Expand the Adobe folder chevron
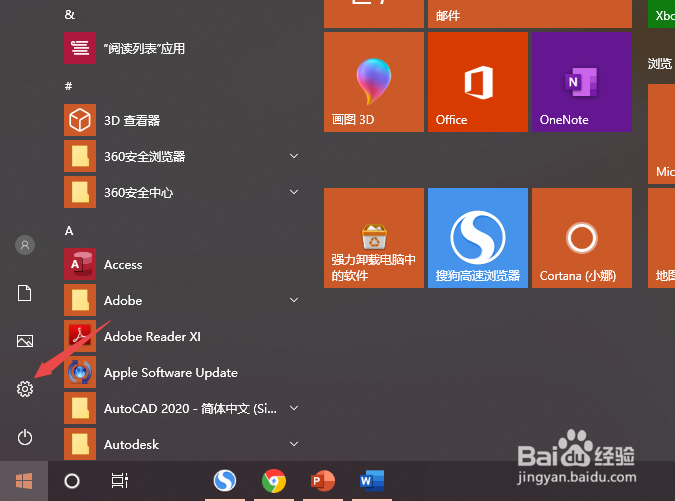This screenshot has width=675, height=501. click(294, 300)
